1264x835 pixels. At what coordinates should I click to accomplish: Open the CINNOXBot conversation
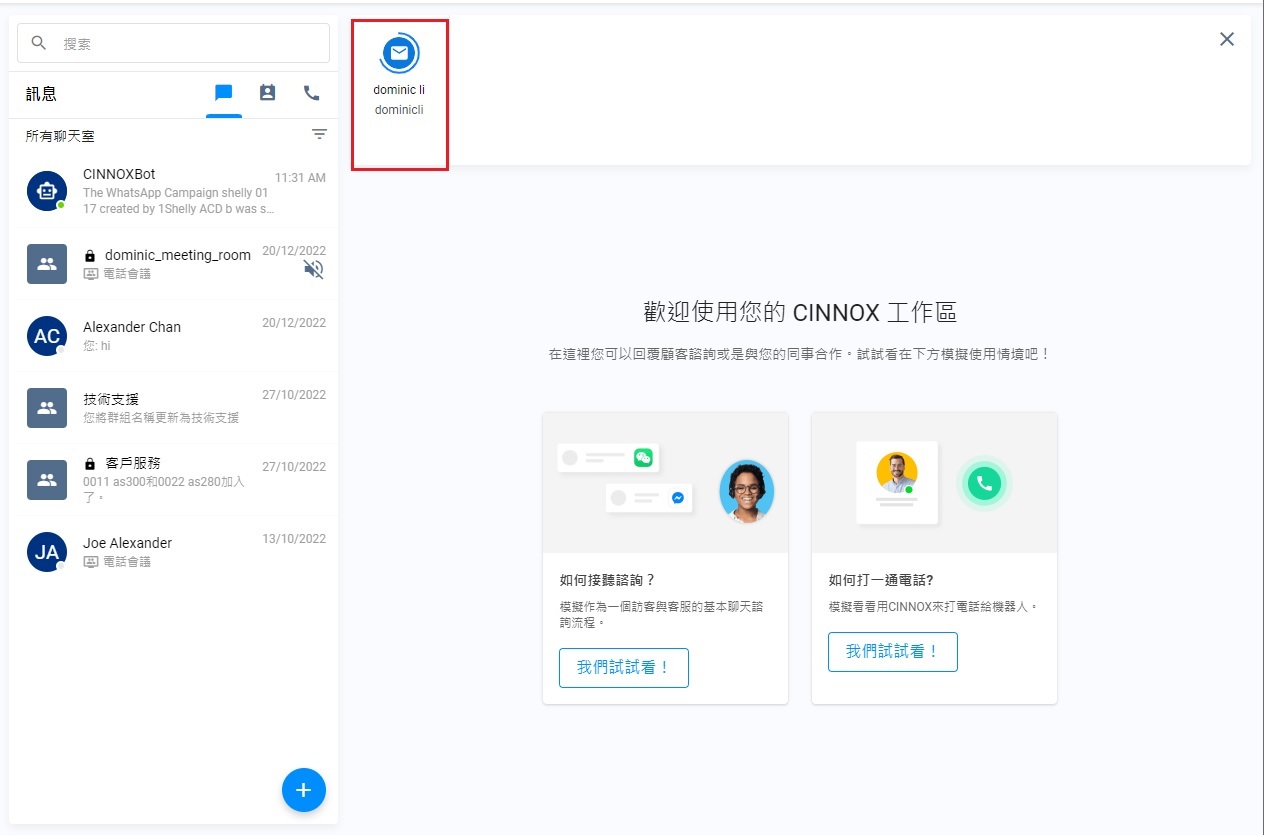(174, 192)
